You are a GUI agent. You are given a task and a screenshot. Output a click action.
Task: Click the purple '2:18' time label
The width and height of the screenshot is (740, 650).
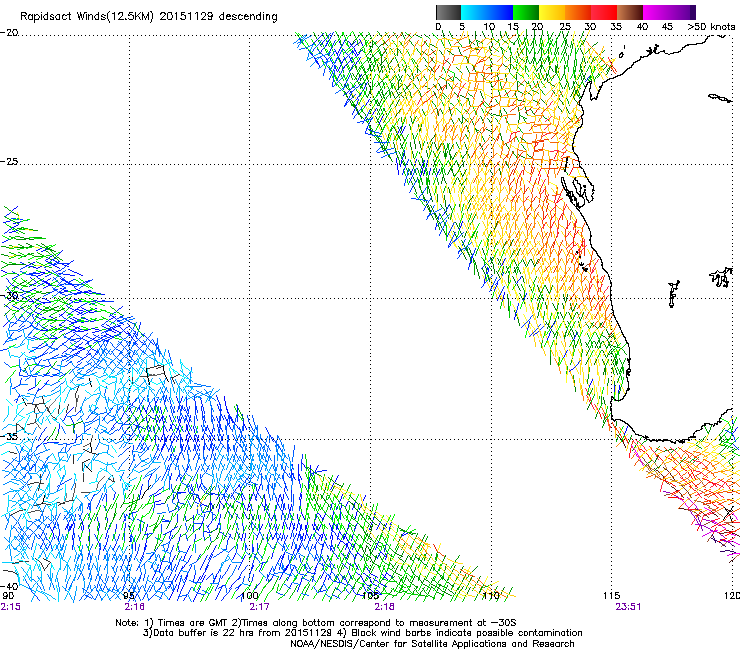pyautogui.click(x=385, y=607)
